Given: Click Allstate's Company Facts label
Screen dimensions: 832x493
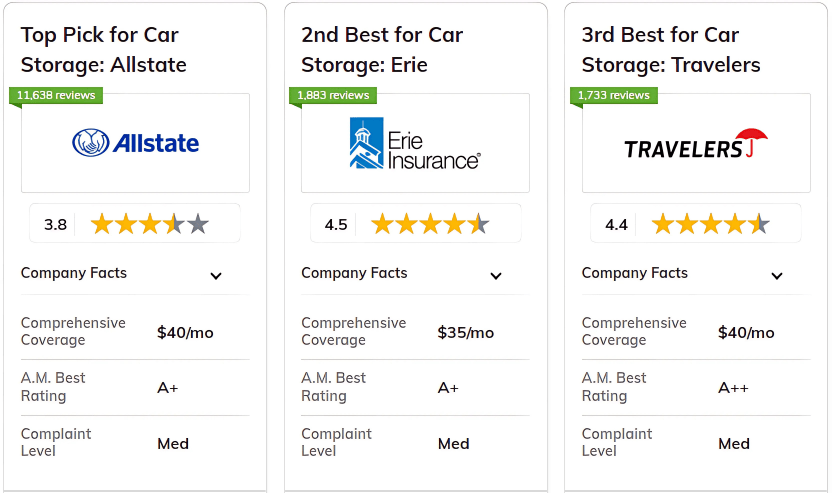Looking at the screenshot, I should [x=74, y=273].
